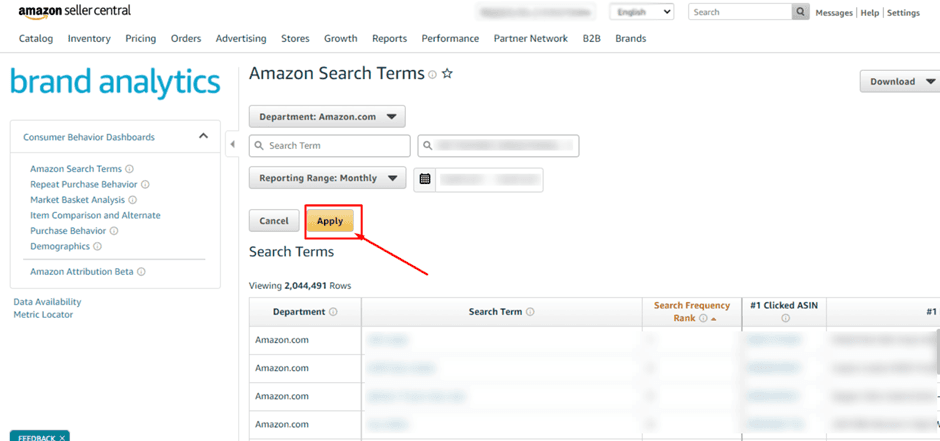Open Amazon Search Terms in sidebar
The height and width of the screenshot is (441, 940).
click(76, 169)
